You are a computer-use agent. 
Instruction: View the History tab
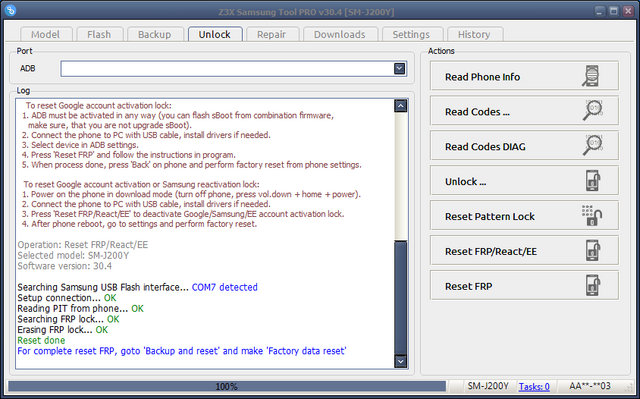pyautogui.click(x=474, y=34)
